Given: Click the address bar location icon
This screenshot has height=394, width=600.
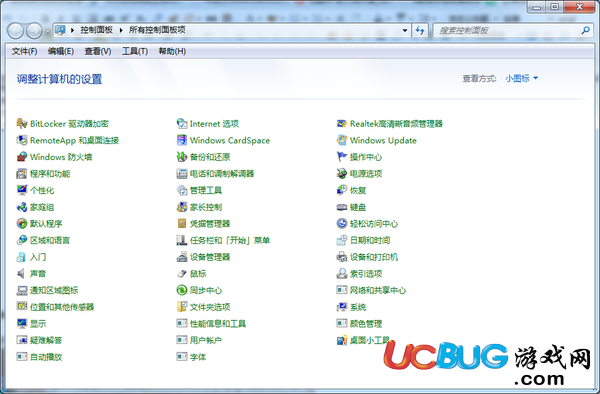Looking at the screenshot, I should tap(60, 30).
